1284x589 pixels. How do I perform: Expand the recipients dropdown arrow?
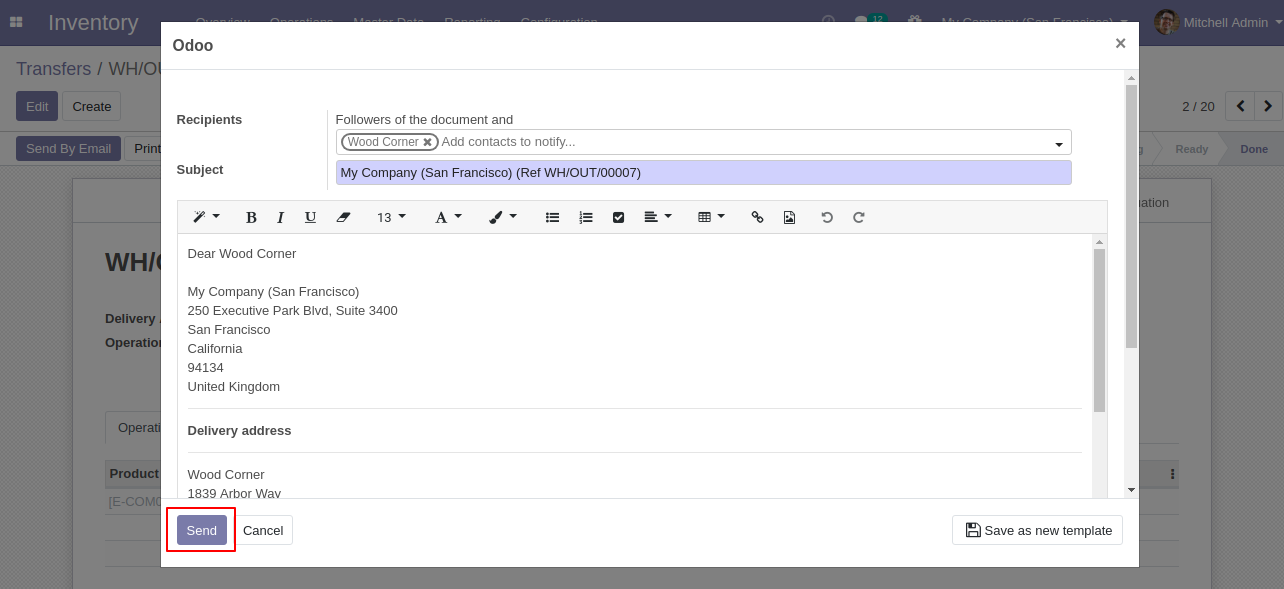click(x=1059, y=145)
